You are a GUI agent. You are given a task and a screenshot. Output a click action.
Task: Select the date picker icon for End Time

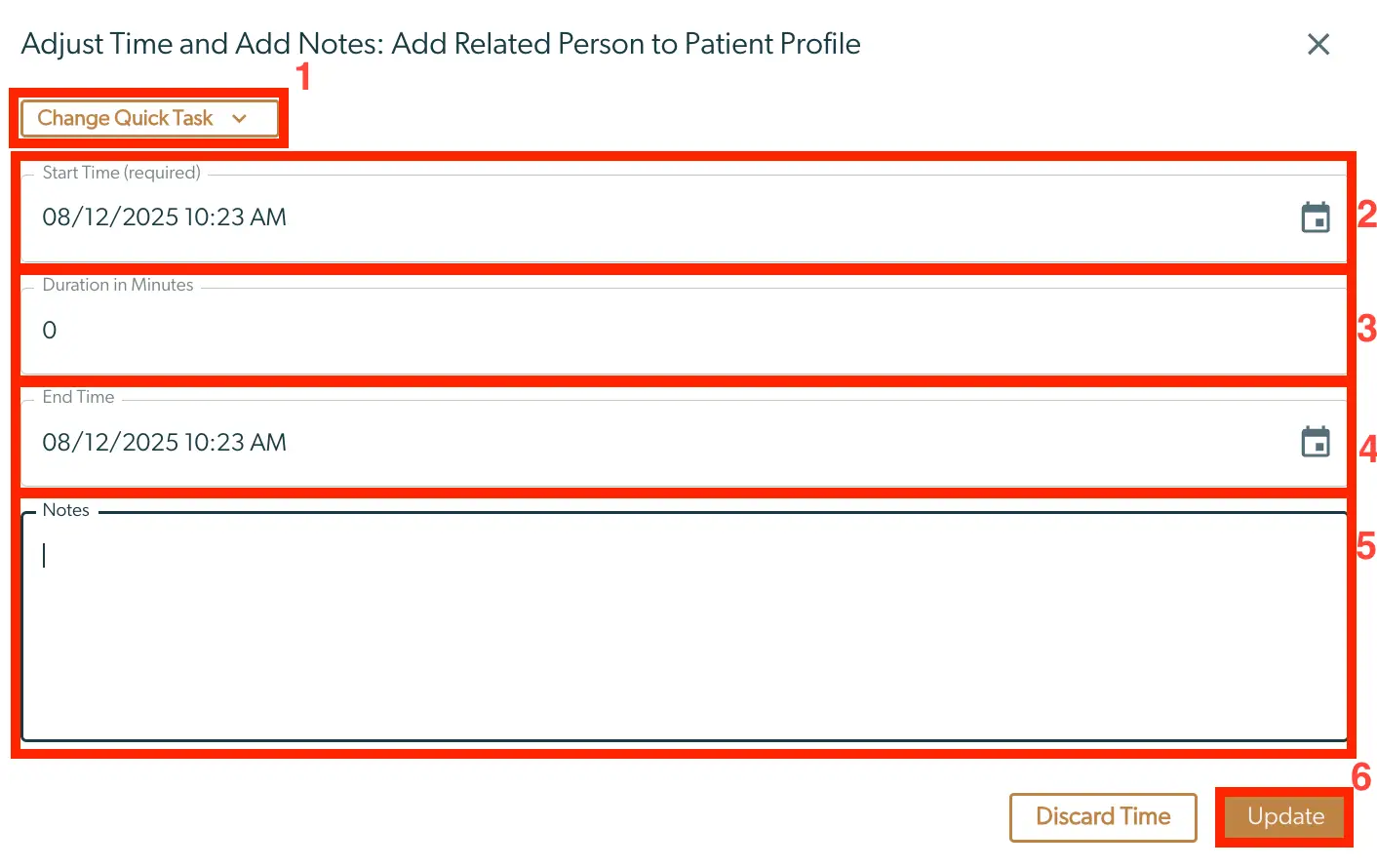[x=1315, y=442]
